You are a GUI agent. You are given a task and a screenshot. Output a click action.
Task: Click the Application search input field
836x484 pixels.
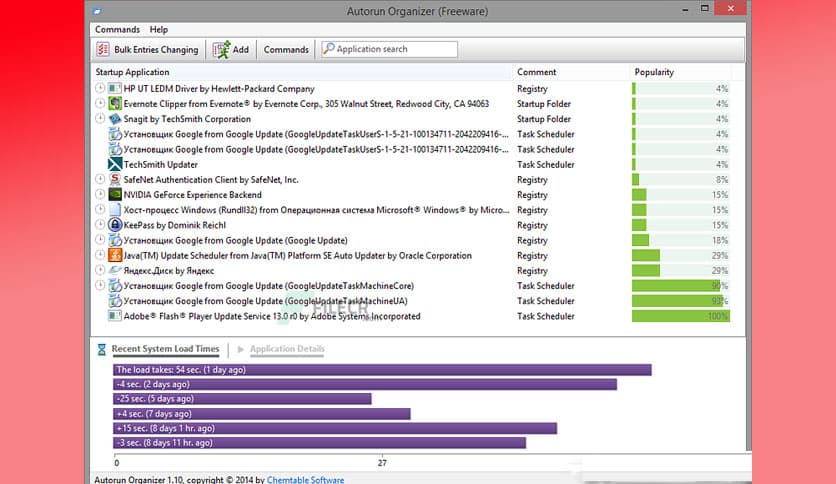tap(389, 49)
